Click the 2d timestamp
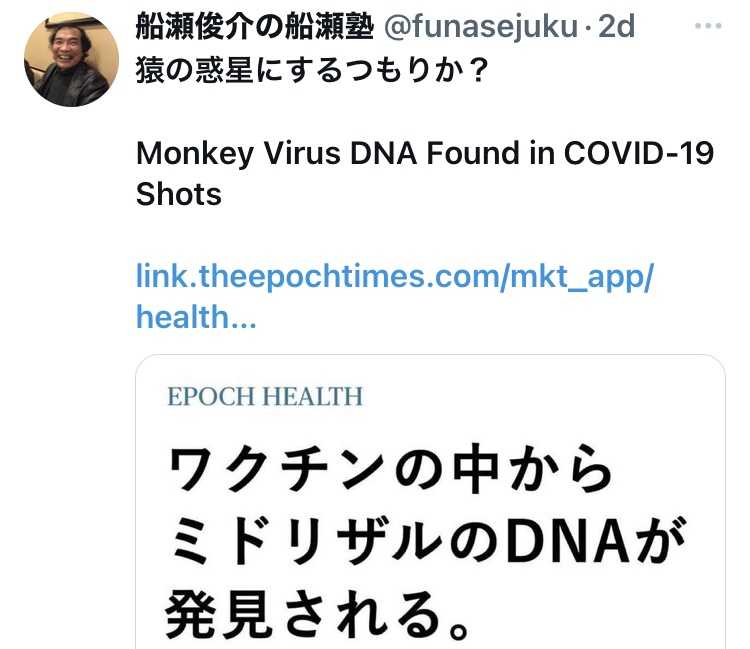Image resolution: width=750 pixels, height=649 pixels. point(616,27)
